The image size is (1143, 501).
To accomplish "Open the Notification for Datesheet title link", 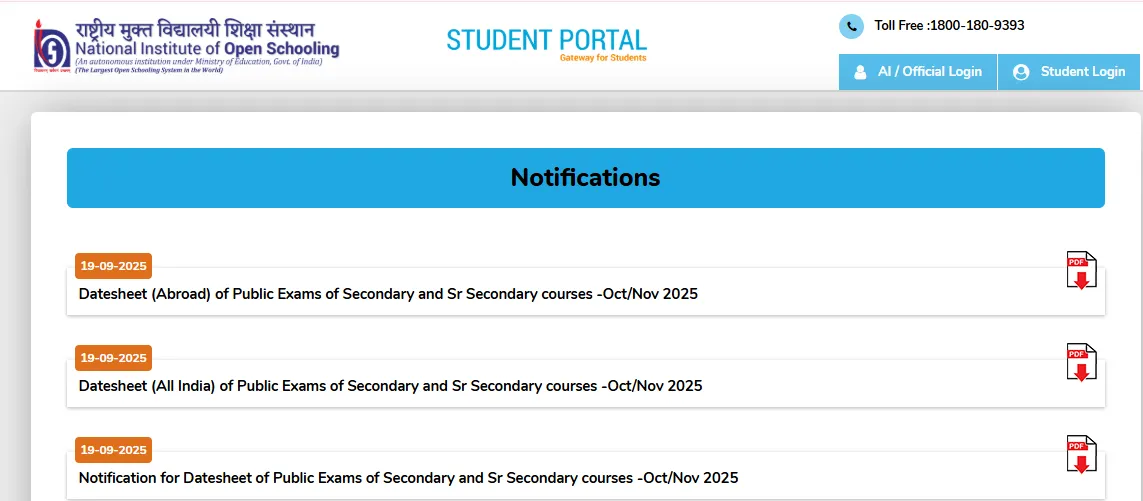I will [x=408, y=478].
